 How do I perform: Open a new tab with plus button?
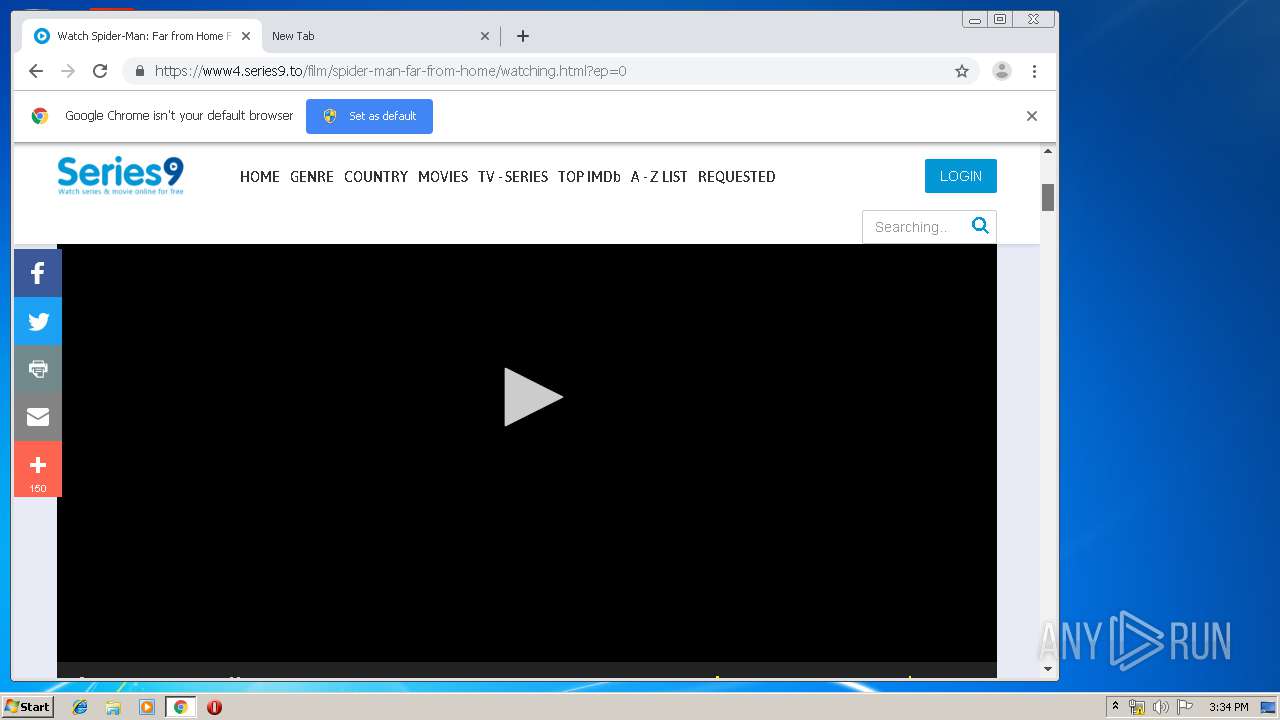click(x=523, y=36)
